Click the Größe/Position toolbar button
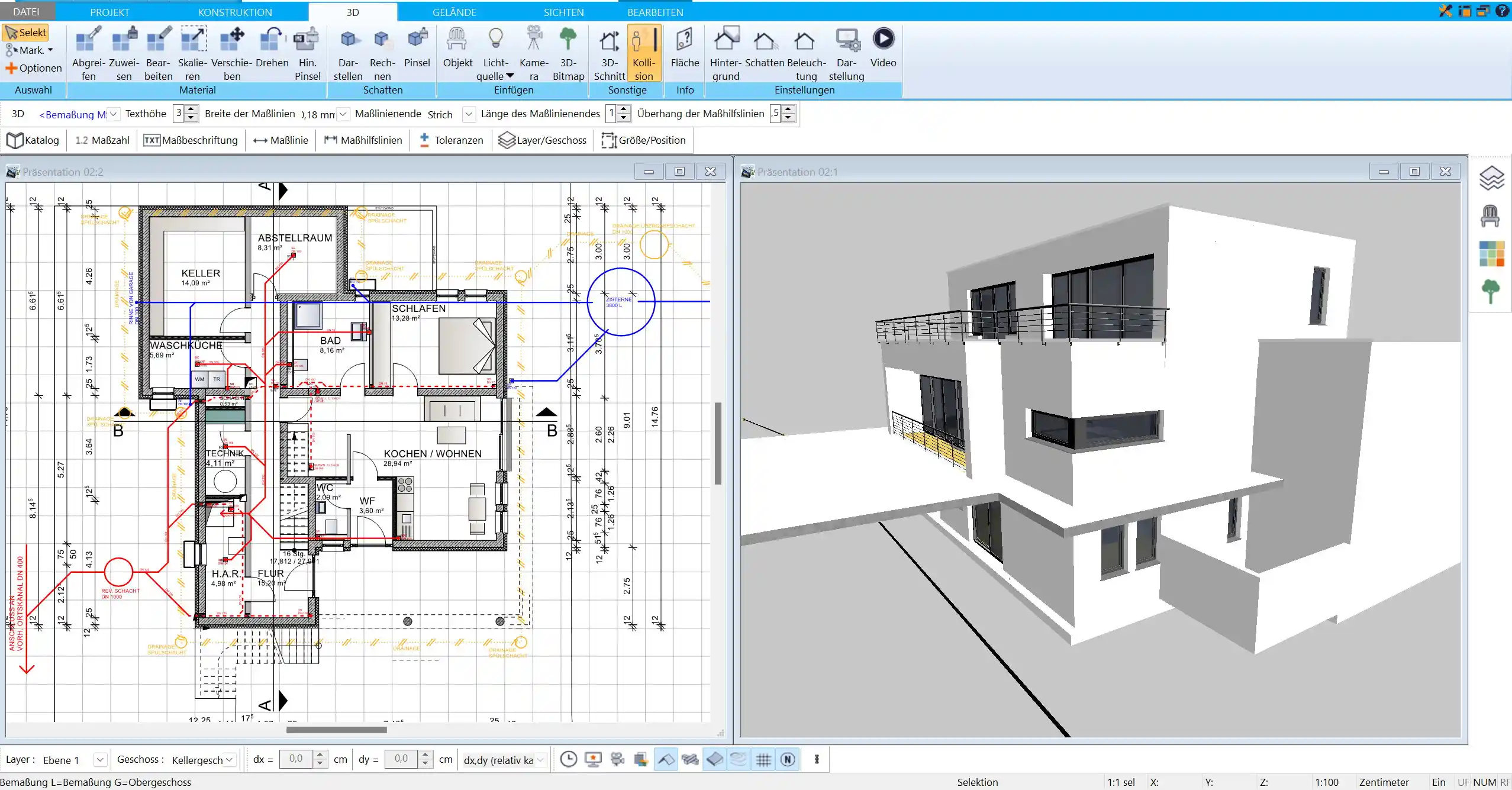Screen dimensions: 1512x790 click(644, 140)
